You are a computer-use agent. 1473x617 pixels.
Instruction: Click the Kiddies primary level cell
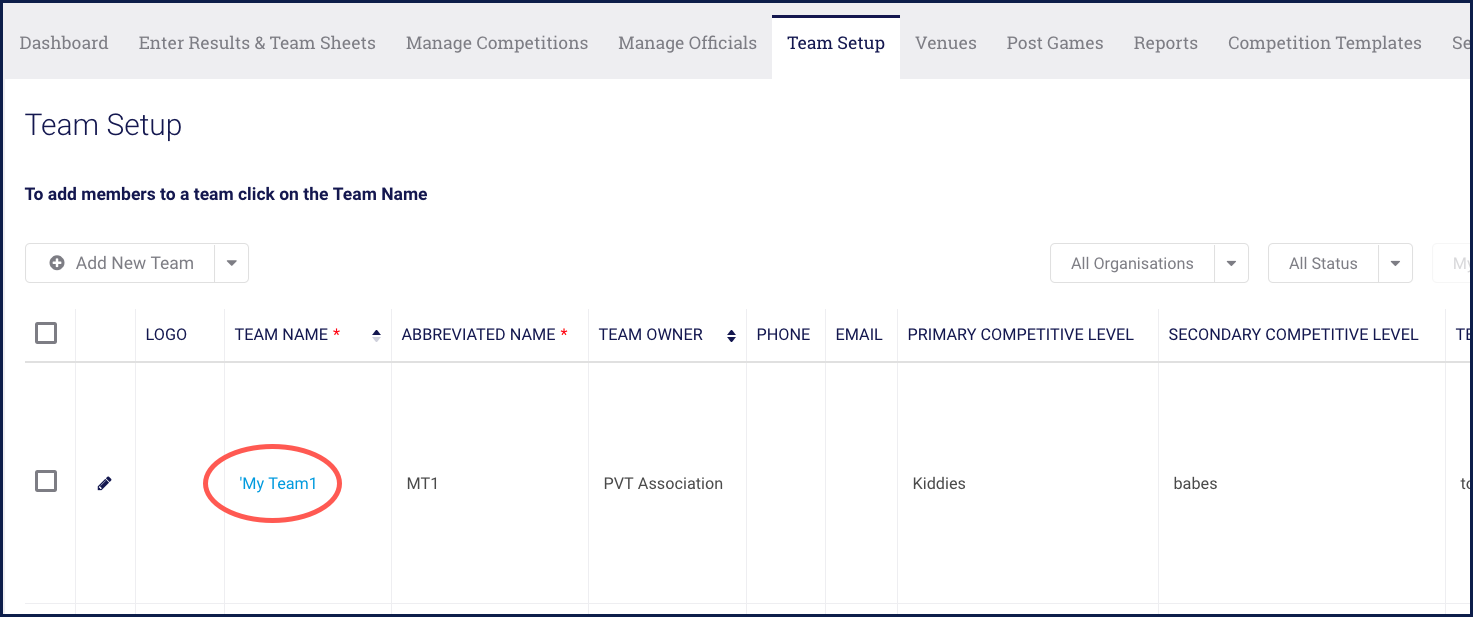point(939,483)
